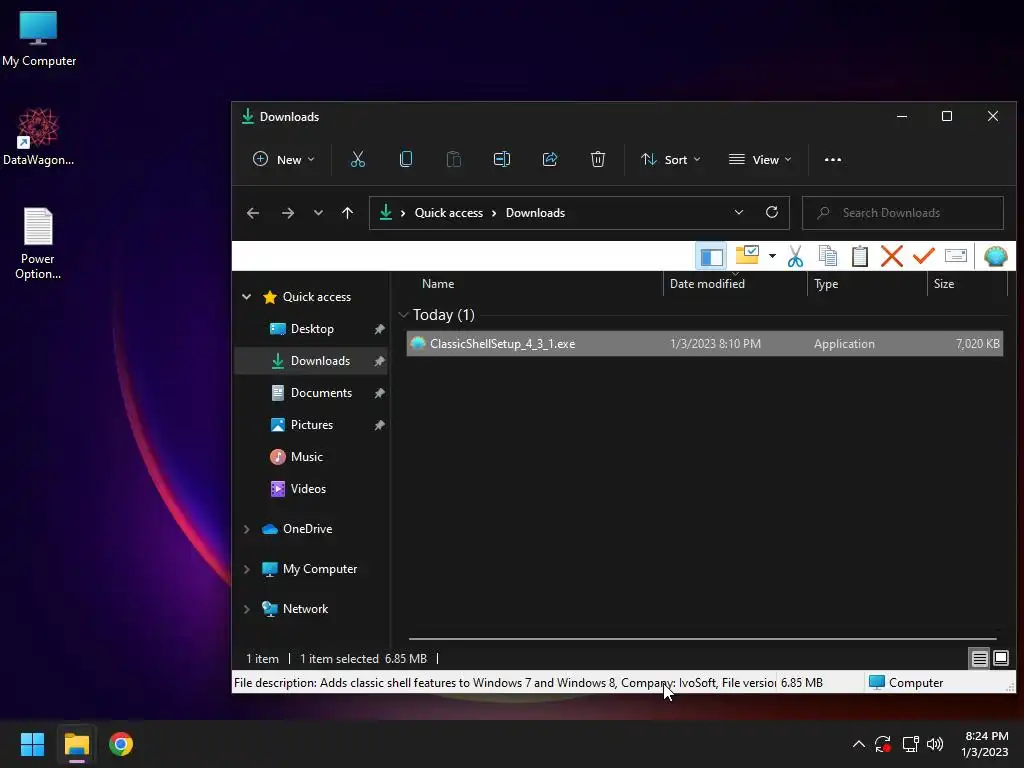Click Classic Shell orange checkmark properties icon
Image resolution: width=1024 pixels, height=768 pixels.
923,256
